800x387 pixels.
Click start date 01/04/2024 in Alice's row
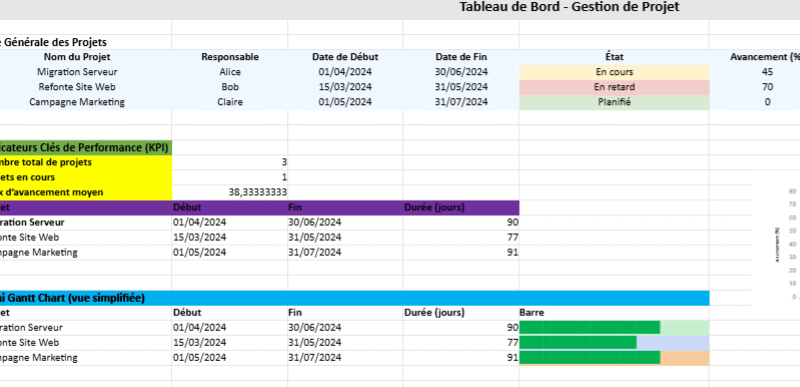(345, 72)
